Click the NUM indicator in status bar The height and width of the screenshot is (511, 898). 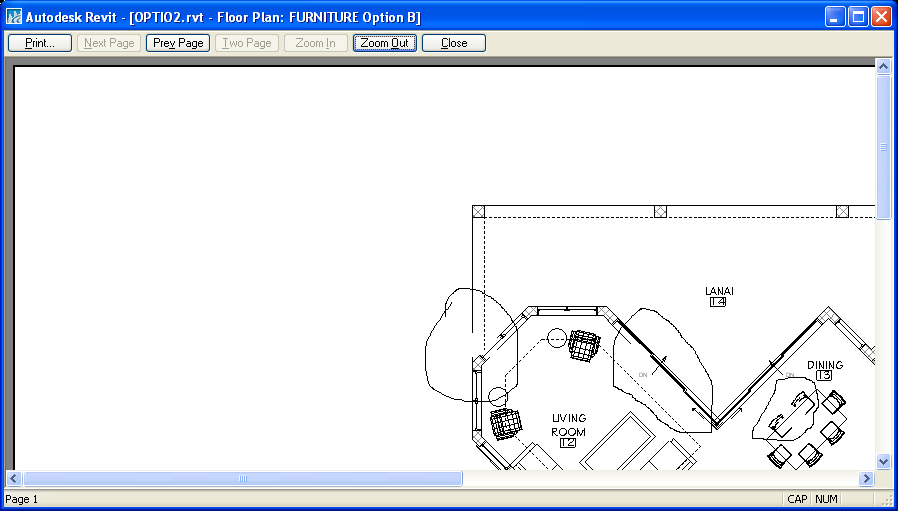tap(826, 499)
